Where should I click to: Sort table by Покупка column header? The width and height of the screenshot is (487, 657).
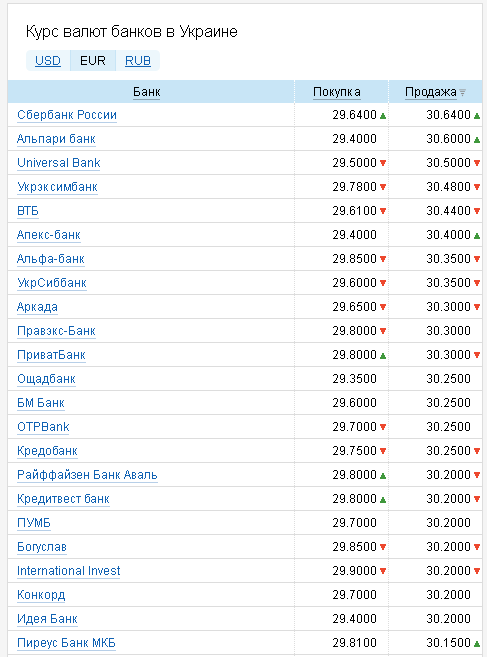pyautogui.click(x=337, y=92)
